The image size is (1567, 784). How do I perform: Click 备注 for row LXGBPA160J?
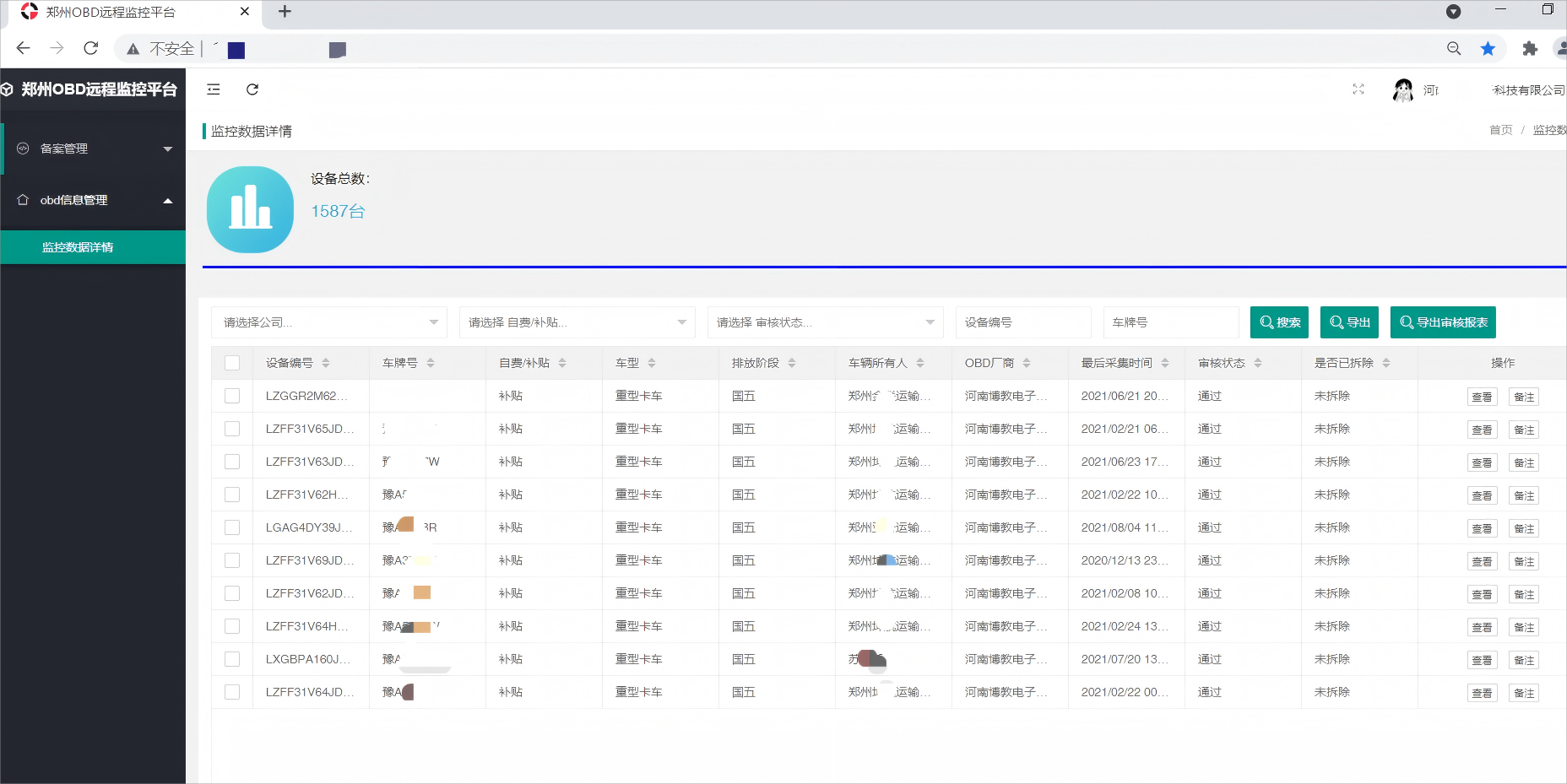pos(1524,660)
